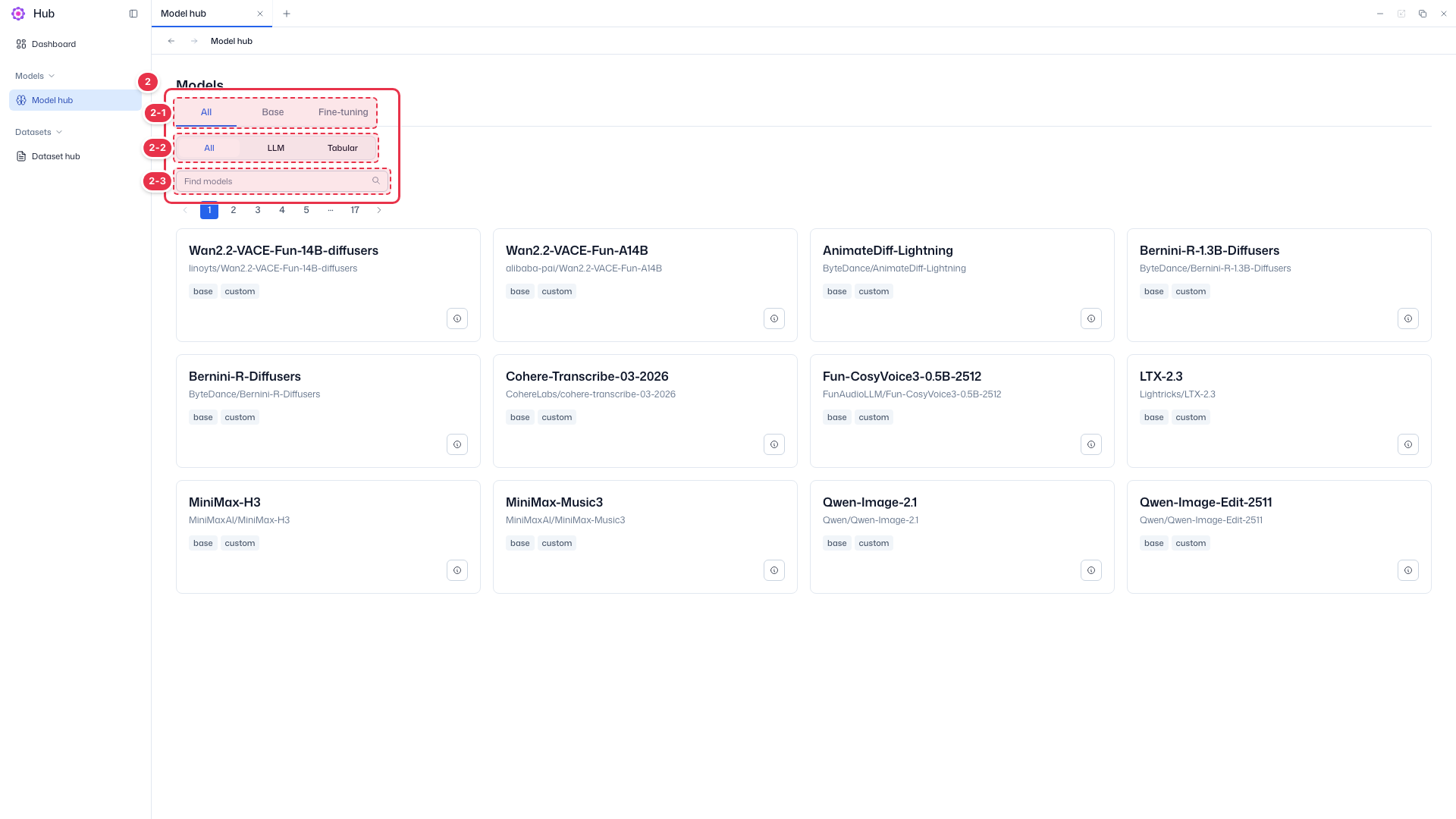1456x819 pixels.
Task: Go back with the left arrow
Action: click(171, 41)
